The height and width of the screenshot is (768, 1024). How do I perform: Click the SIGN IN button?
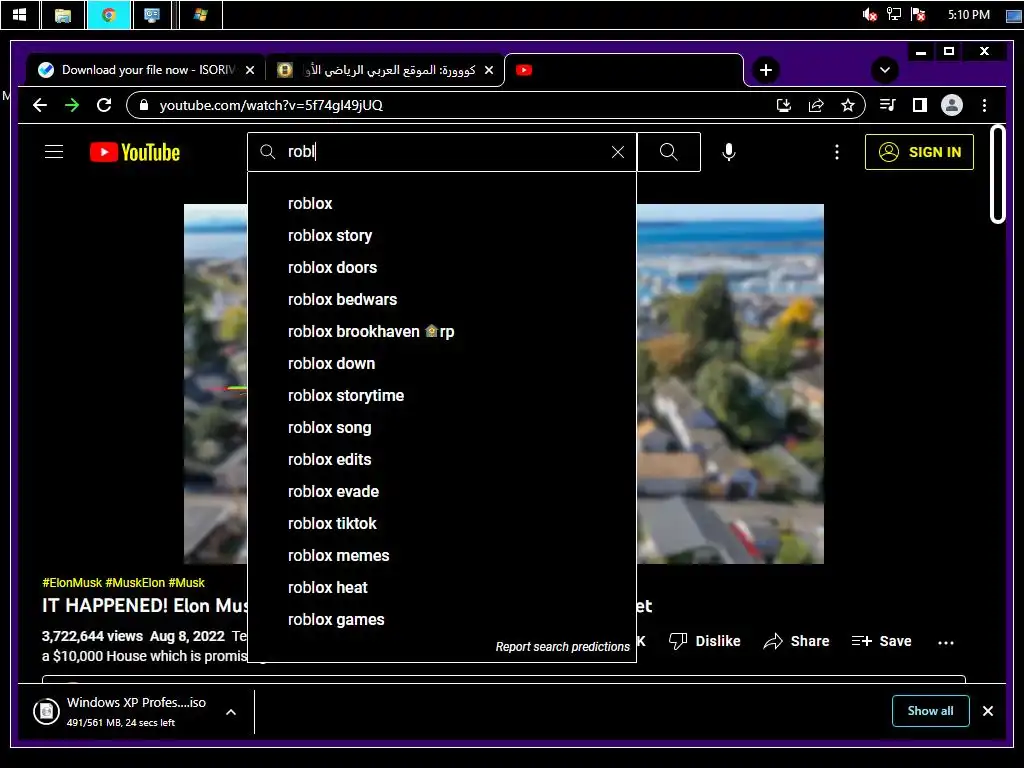coord(919,152)
